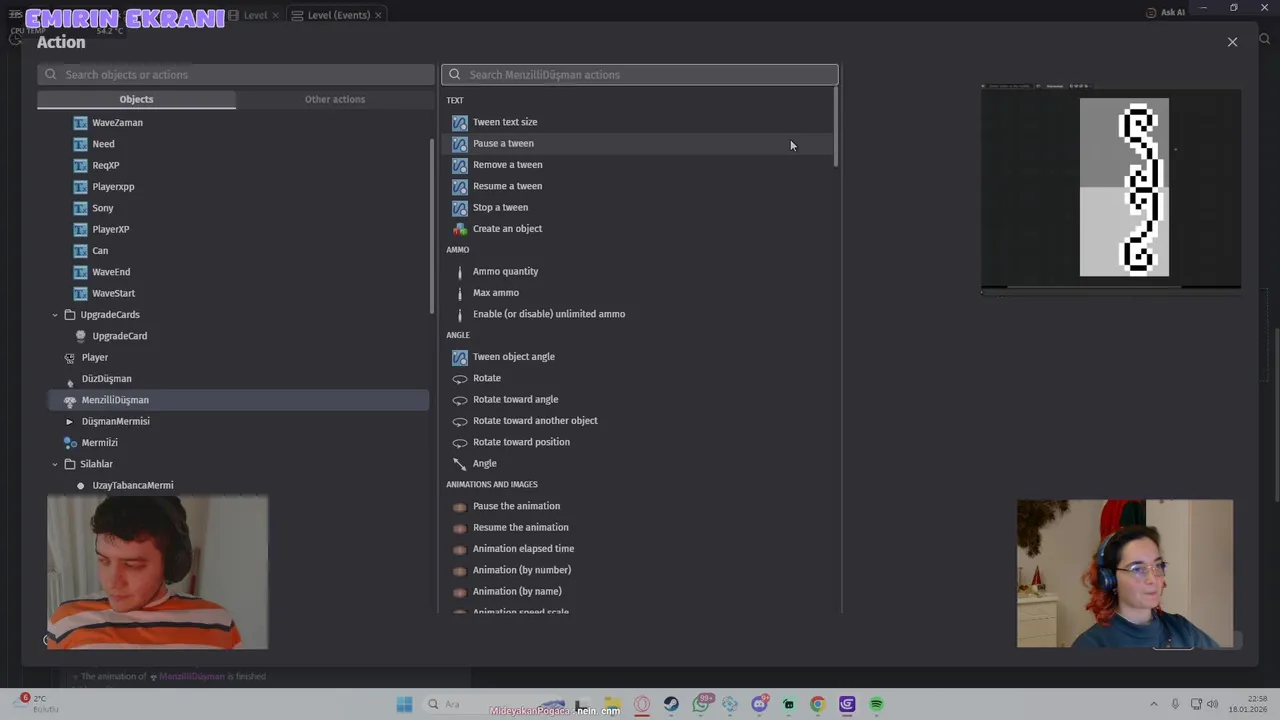Select the MenzilliDüşman object
Image resolution: width=1280 pixels, height=720 pixels.
point(238,400)
